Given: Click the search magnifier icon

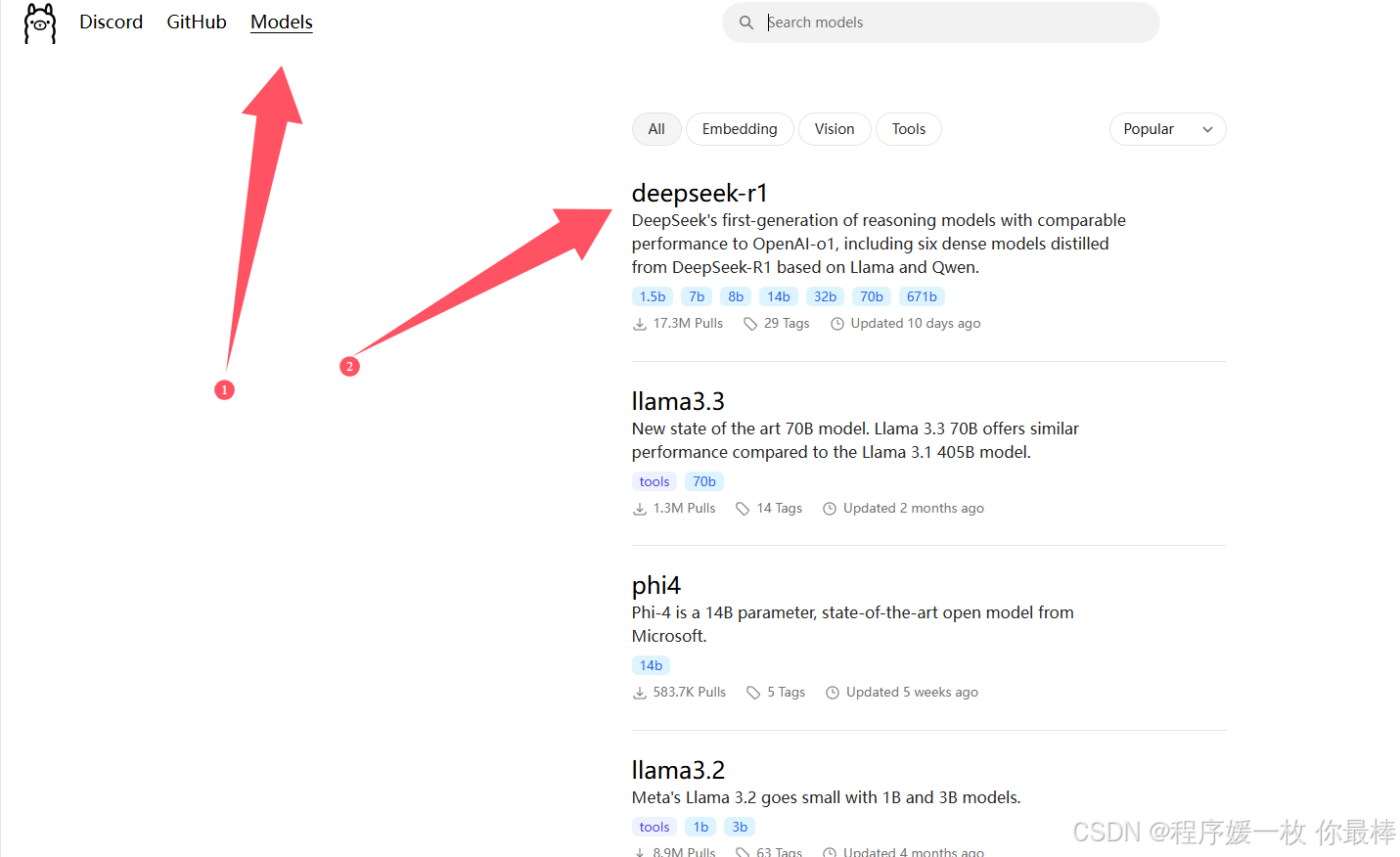Looking at the screenshot, I should click(x=746, y=23).
